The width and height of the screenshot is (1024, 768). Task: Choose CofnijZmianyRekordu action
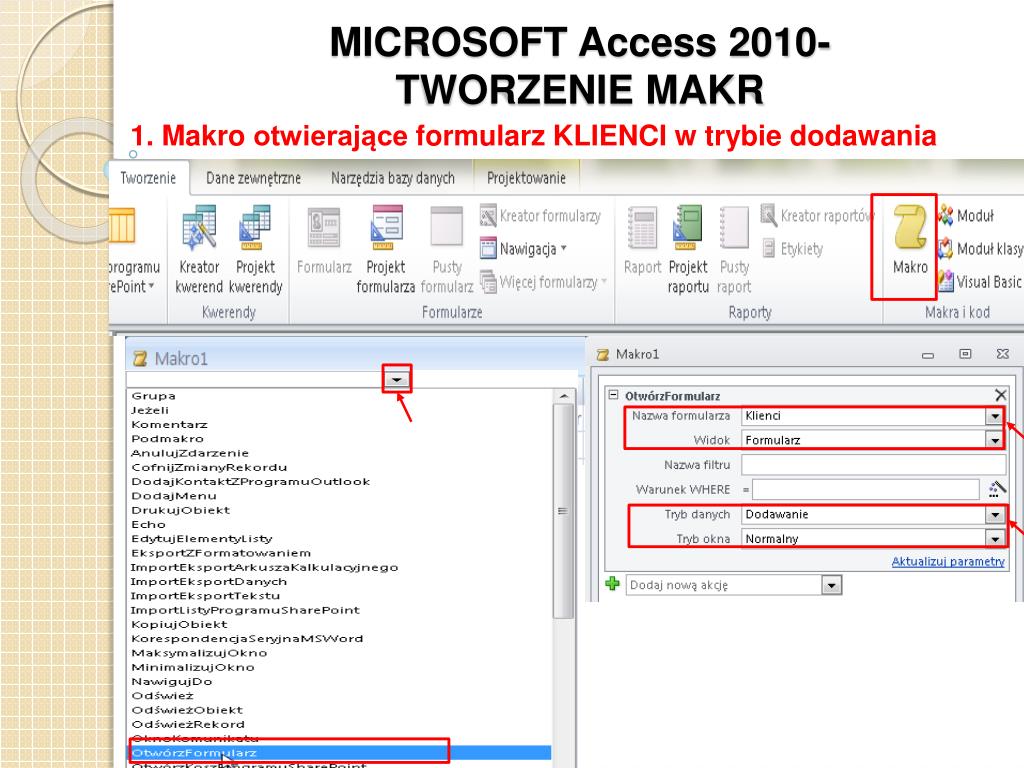pos(209,468)
